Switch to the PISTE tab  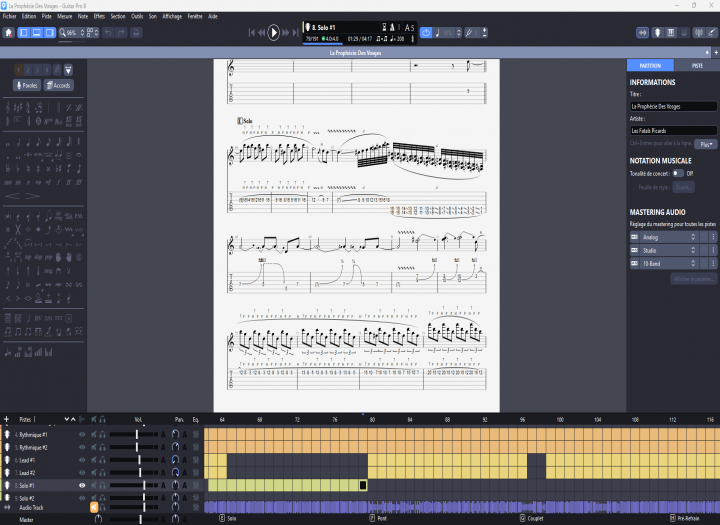click(696, 65)
